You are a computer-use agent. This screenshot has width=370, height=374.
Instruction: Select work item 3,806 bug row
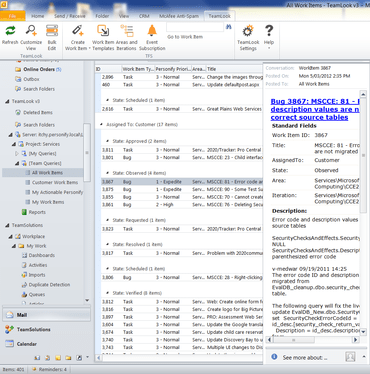pyautogui.click(x=182, y=277)
